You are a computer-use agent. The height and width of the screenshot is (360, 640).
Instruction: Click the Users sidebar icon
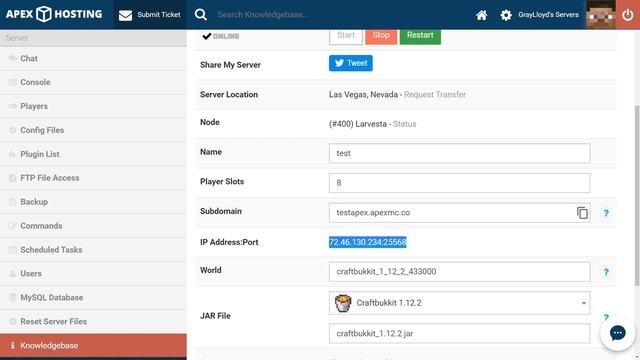13,273
